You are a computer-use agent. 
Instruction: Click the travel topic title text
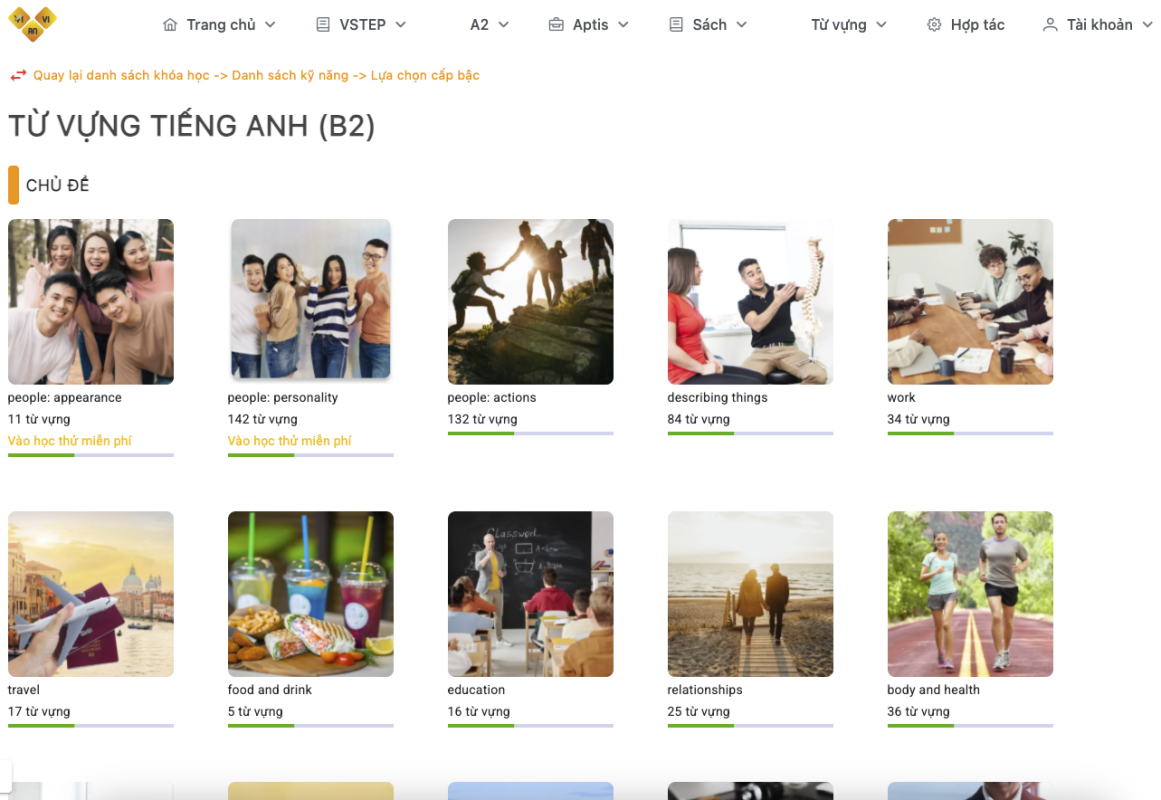24,690
